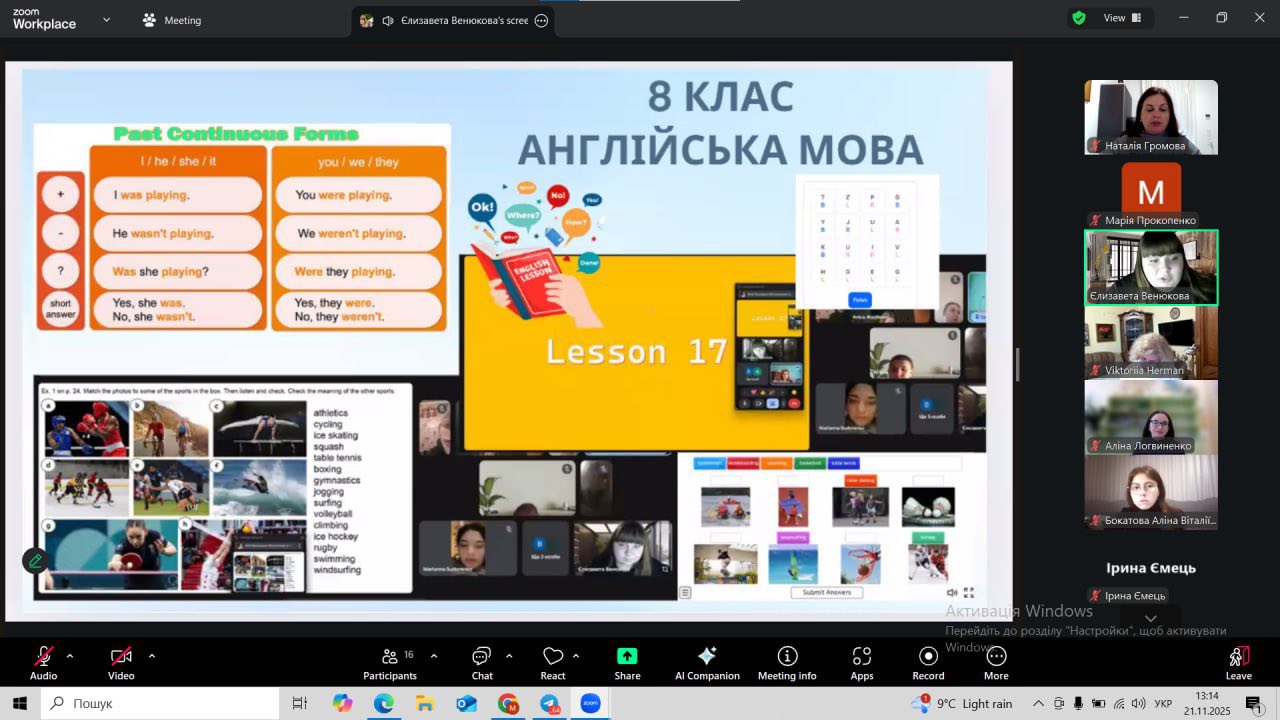The width and height of the screenshot is (1280, 720).
Task: Click the React heart icon
Action: pyautogui.click(x=553, y=662)
